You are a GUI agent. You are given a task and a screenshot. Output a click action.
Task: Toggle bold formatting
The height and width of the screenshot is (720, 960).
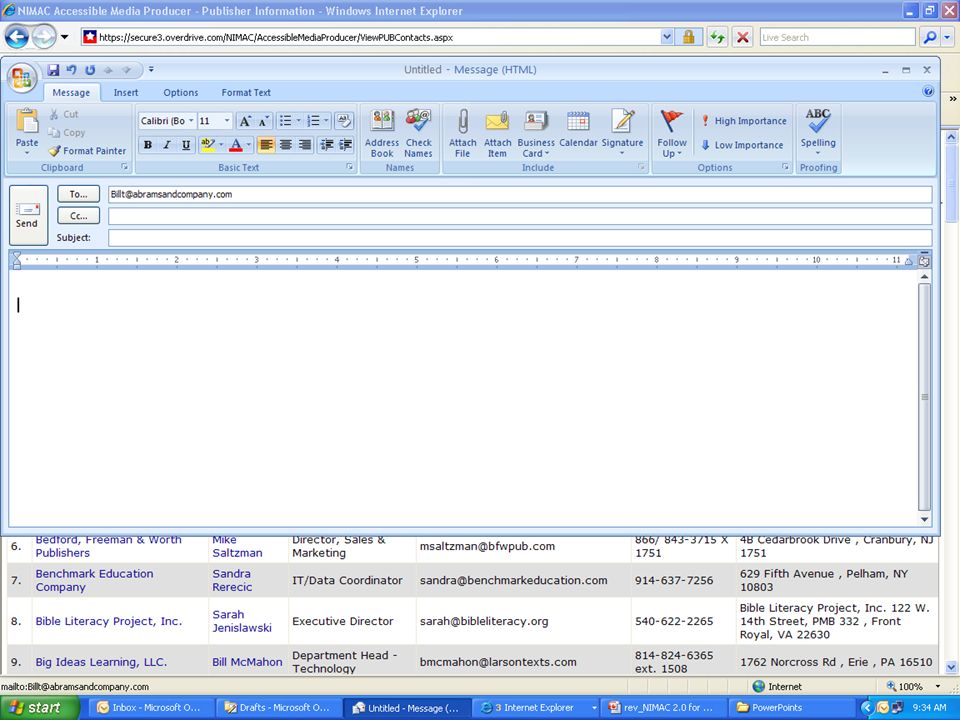point(148,144)
